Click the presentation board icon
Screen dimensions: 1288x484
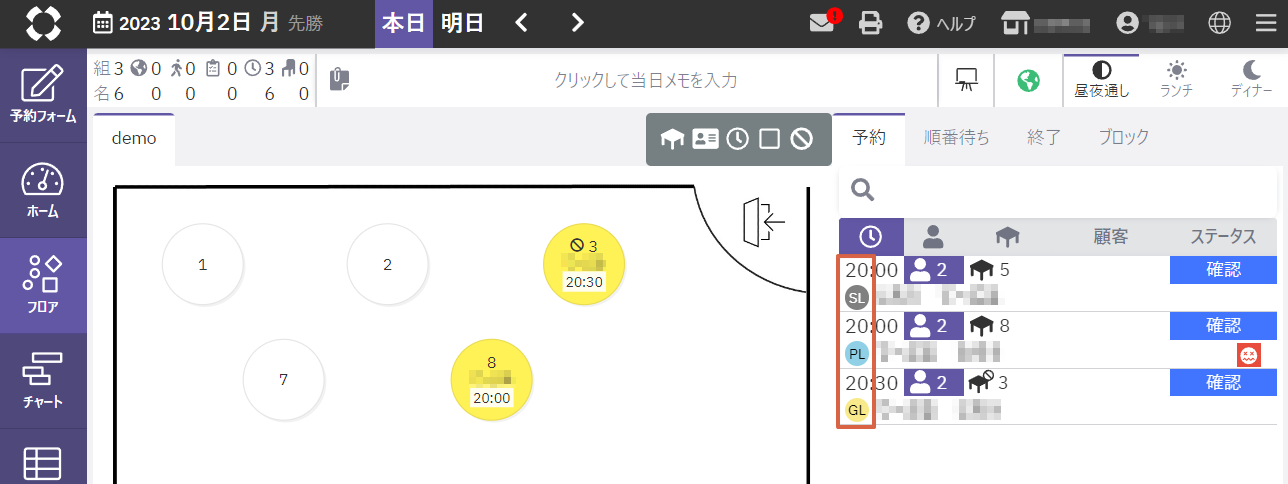pos(966,80)
